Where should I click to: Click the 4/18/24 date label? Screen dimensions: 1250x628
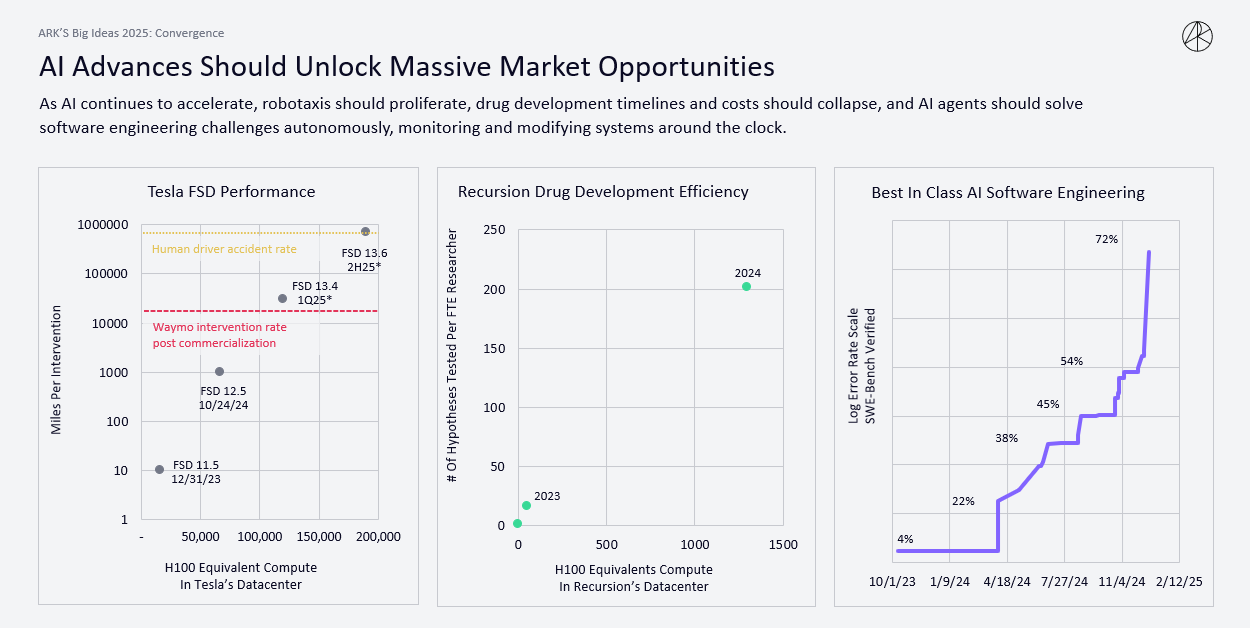(1008, 580)
